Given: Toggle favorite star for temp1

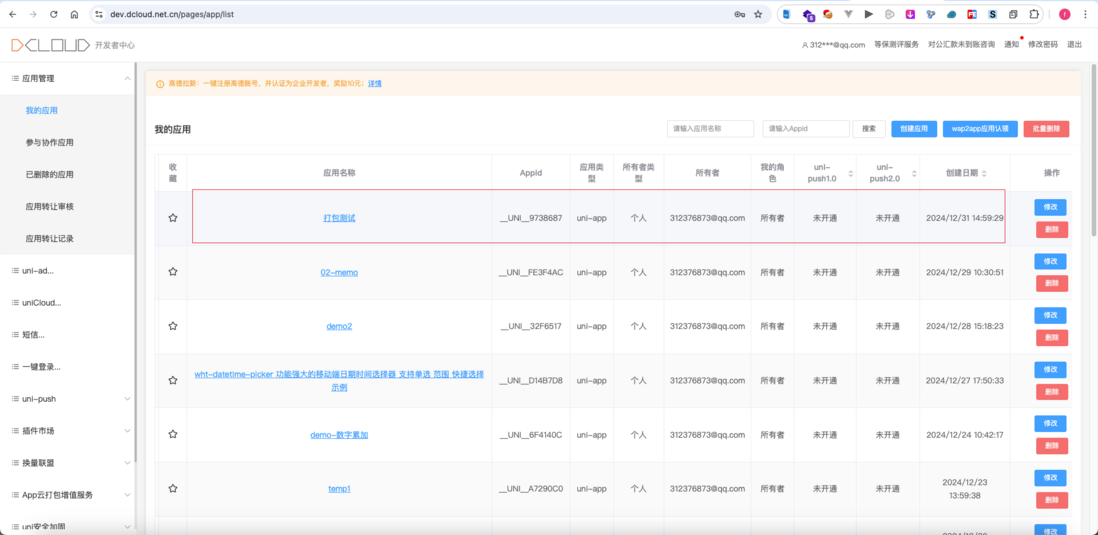Looking at the screenshot, I should pos(173,488).
